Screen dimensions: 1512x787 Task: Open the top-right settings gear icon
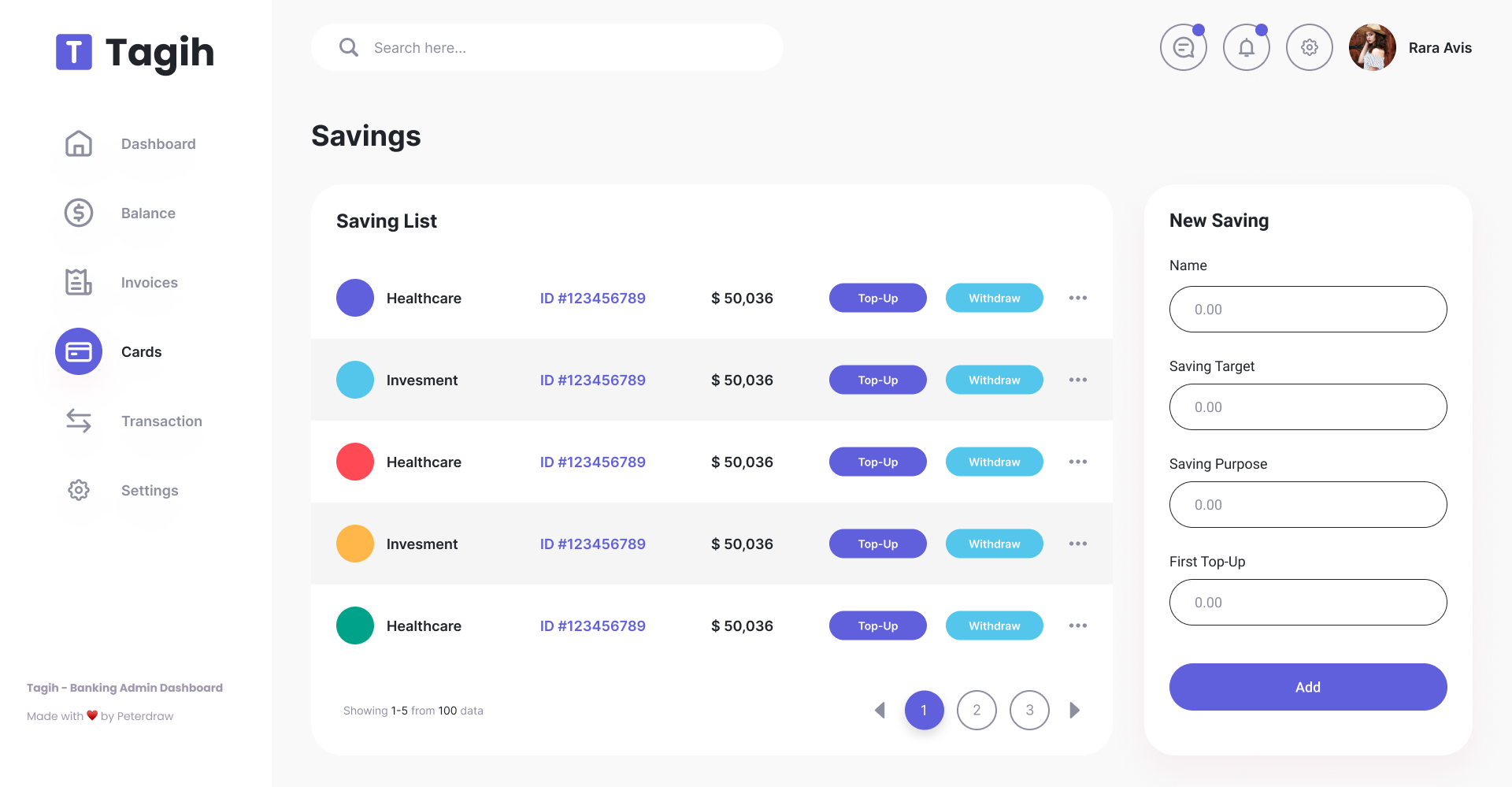click(x=1309, y=47)
